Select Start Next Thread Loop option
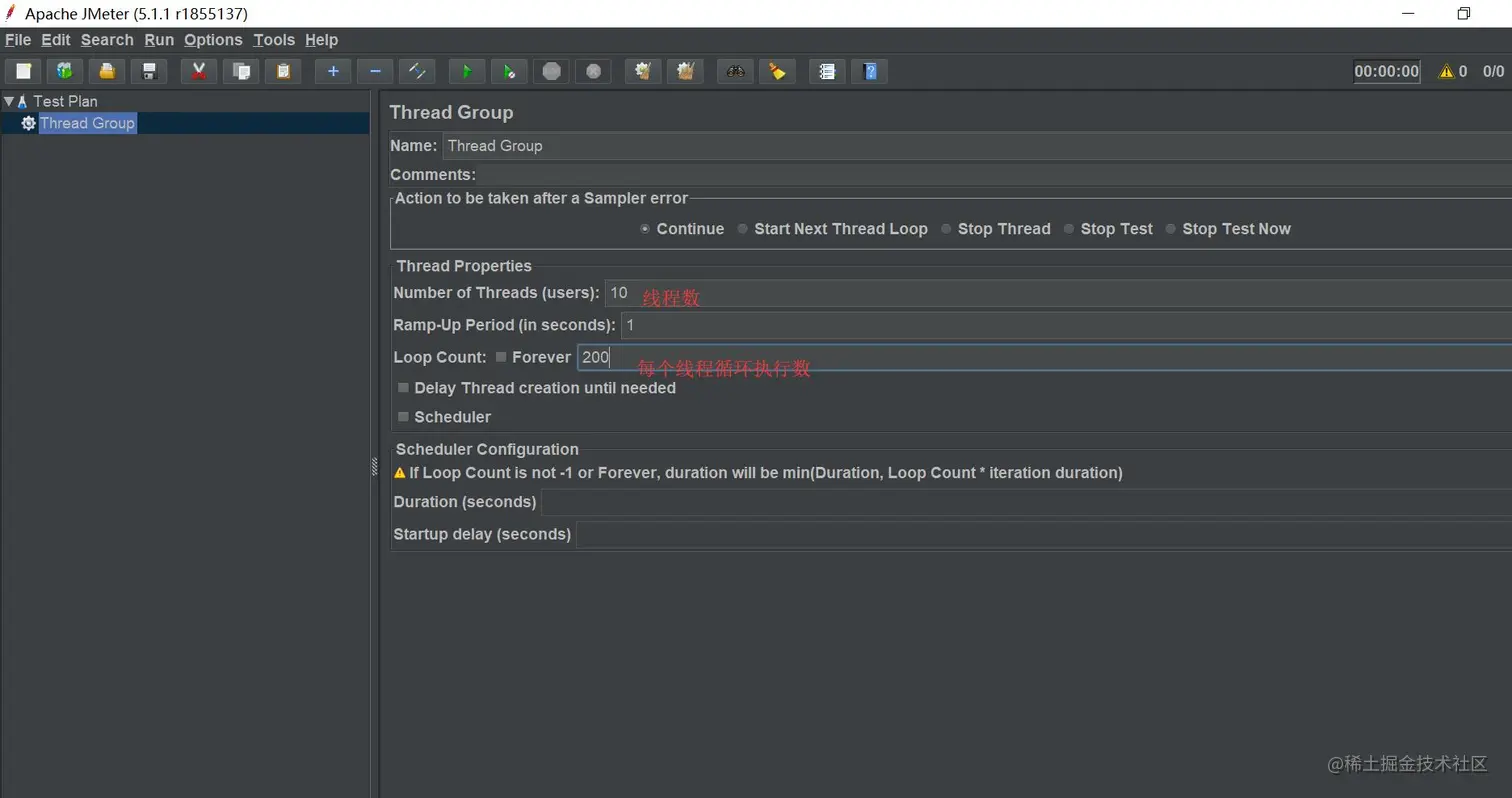The width and height of the screenshot is (1512, 798). 743,229
